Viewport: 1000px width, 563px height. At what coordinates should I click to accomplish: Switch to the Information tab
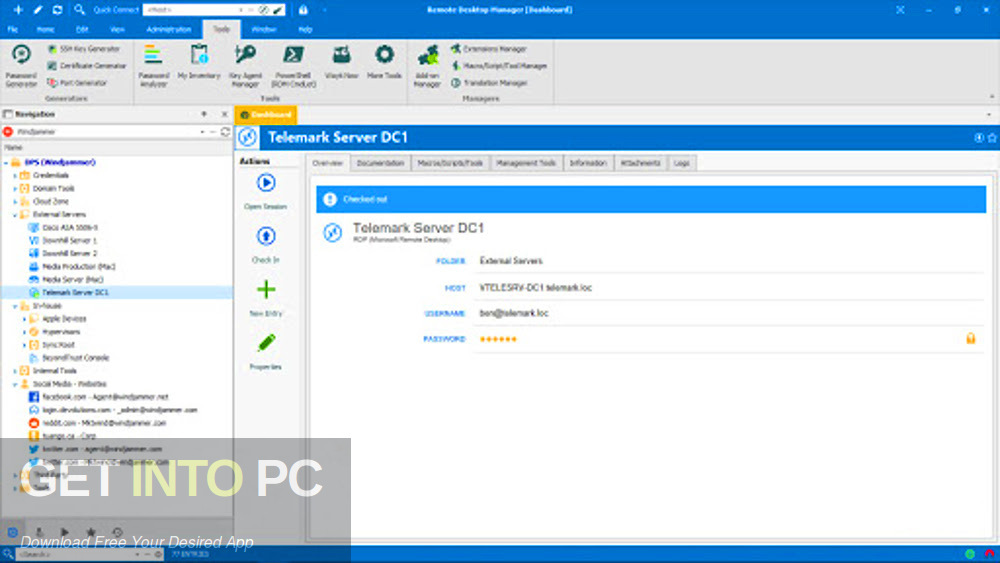[588, 163]
